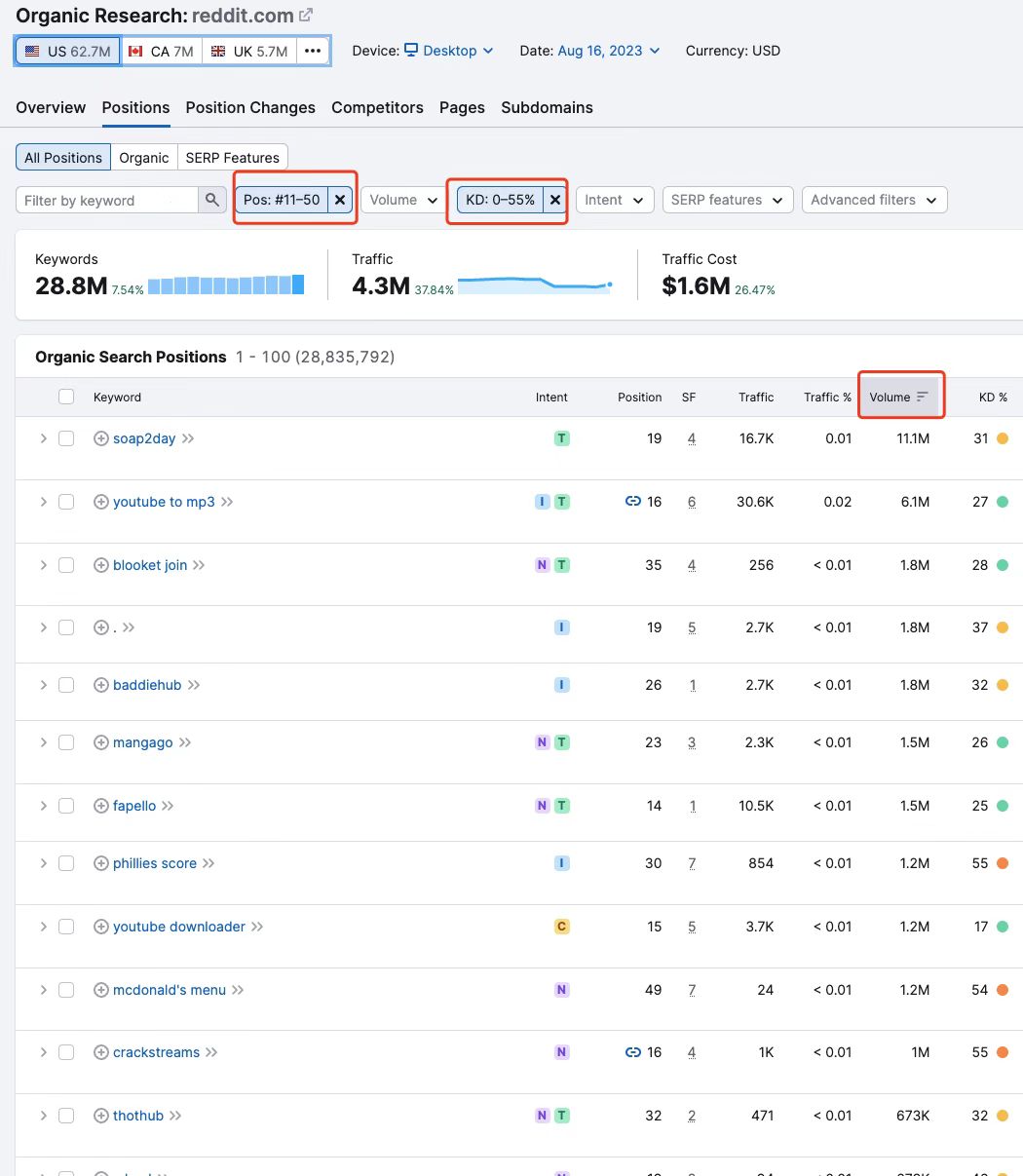Check the mcdonald's menu row checkbox
Image resolution: width=1023 pixels, height=1176 pixels.
(x=66, y=990)
